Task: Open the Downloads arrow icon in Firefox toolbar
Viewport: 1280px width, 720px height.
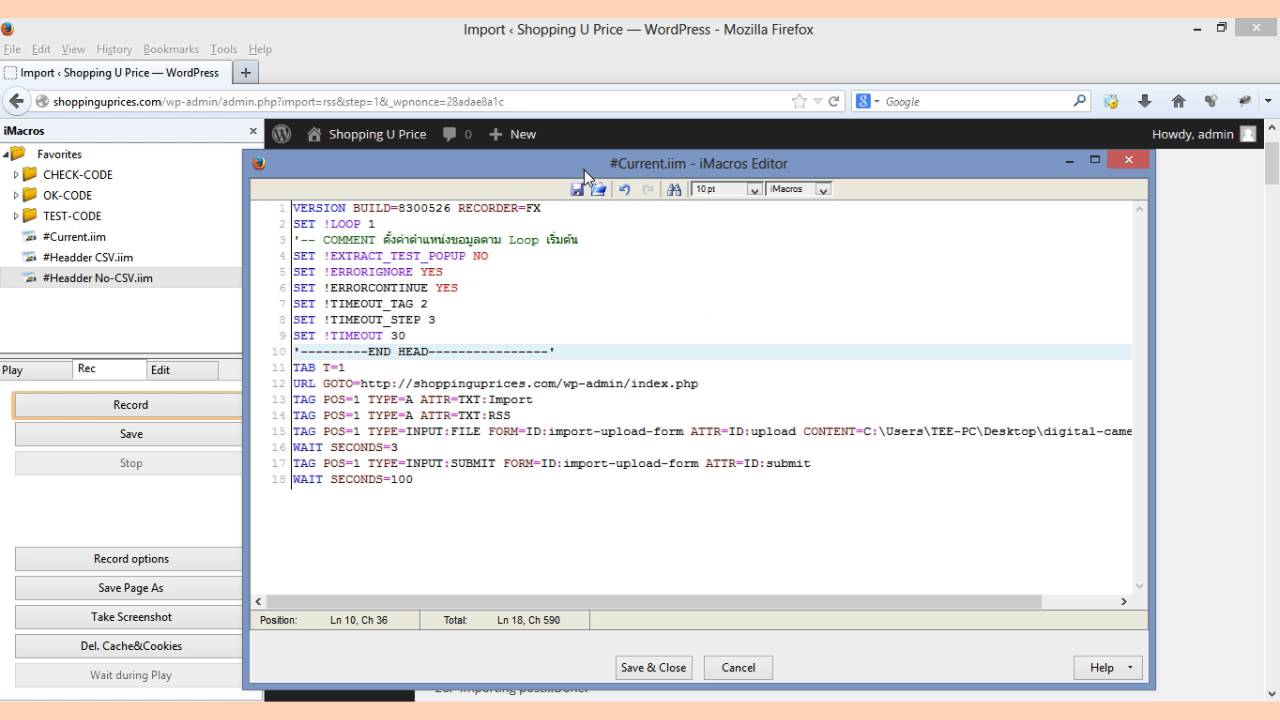Action: [1145, 101]
